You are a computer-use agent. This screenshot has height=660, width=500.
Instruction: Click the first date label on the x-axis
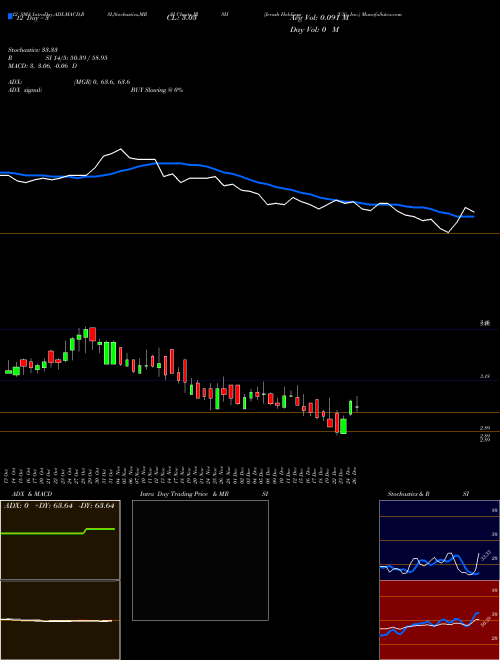8,475
